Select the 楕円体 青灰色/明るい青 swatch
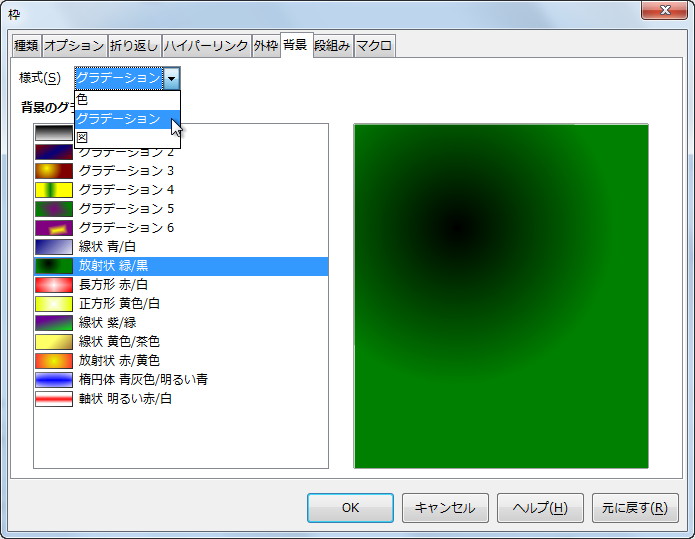This screenshot has height=539, width=695. pyautogui.click(x=54, y=380)
